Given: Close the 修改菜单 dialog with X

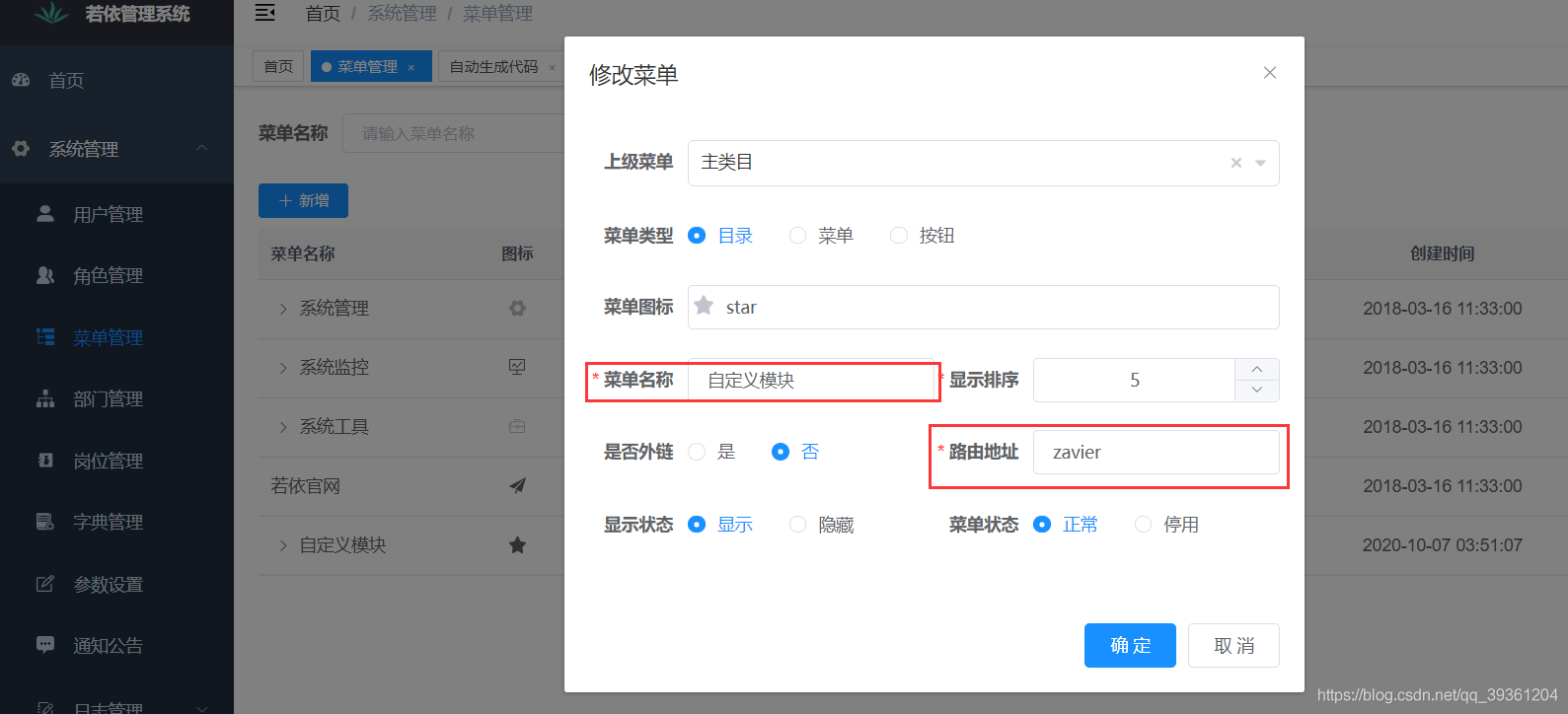Looking at the screenshot, I should 1270,73.
